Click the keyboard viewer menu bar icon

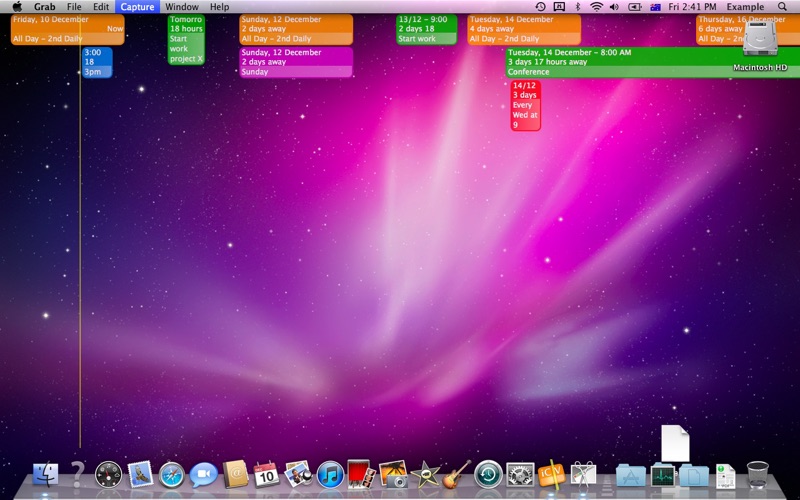coord(559,7)
